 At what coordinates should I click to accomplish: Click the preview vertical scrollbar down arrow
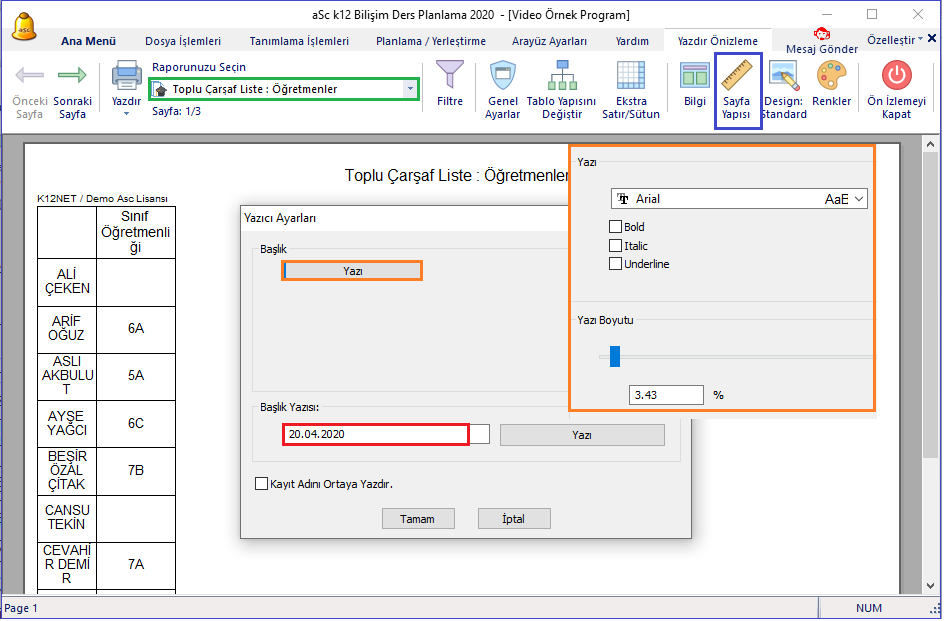coord(930,585)
